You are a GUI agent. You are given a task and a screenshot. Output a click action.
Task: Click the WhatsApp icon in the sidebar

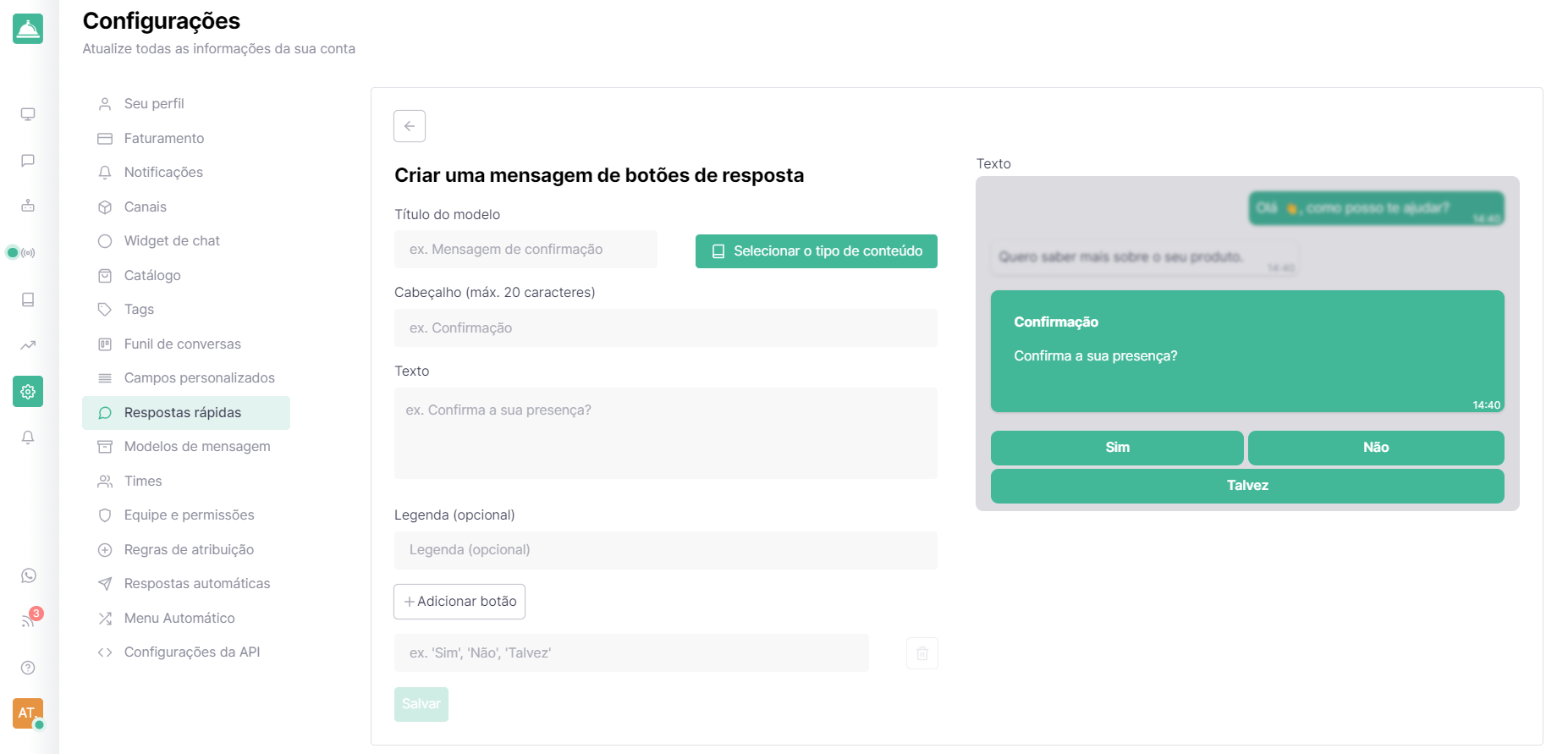(28, 575)
